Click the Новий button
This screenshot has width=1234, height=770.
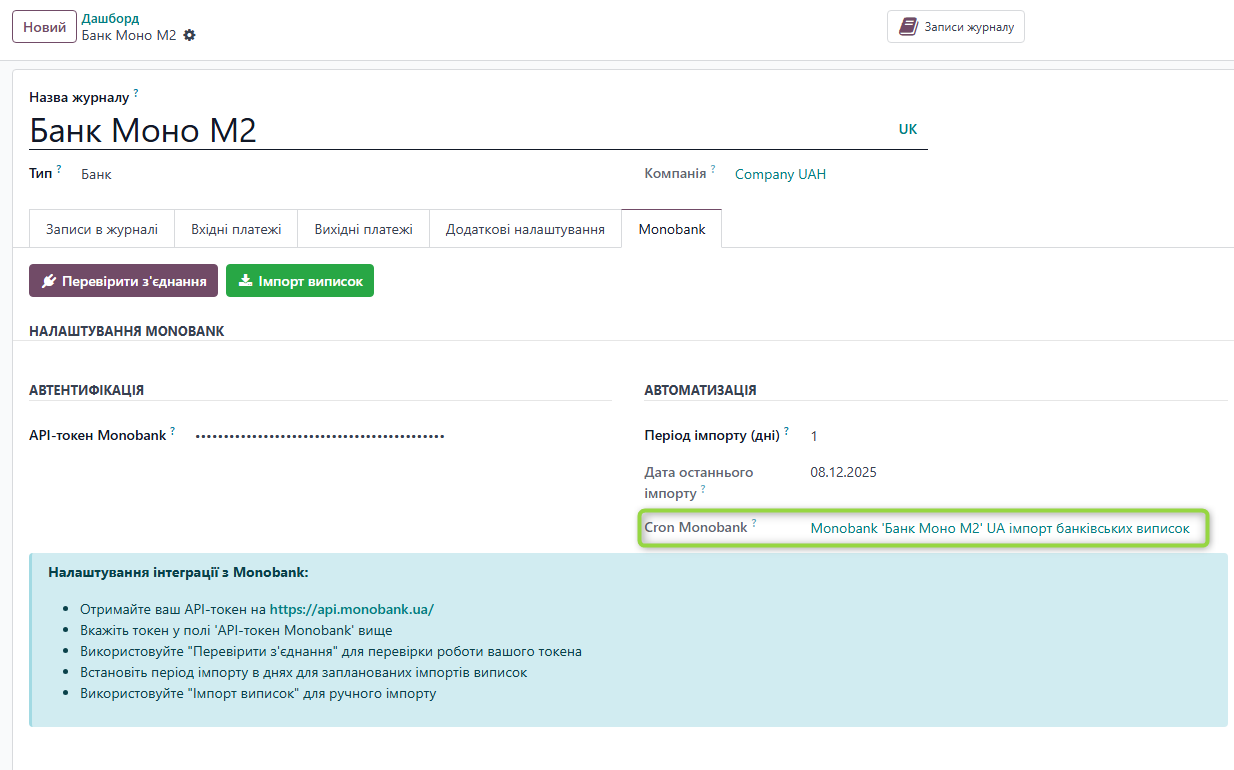[x=43, y=26]
